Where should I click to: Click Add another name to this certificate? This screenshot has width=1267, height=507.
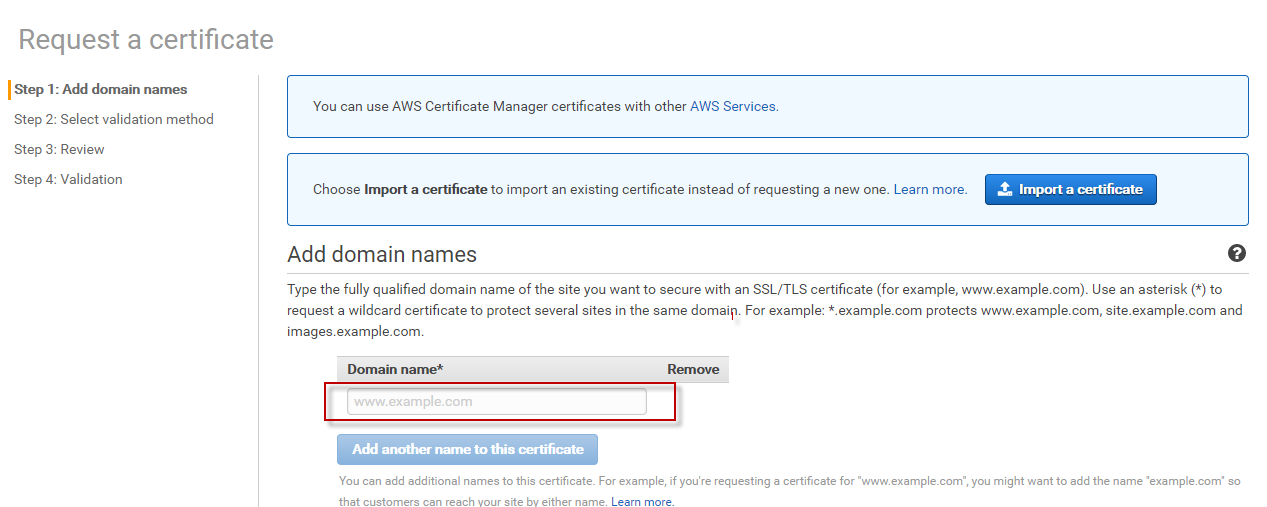[x=467, y=449]
